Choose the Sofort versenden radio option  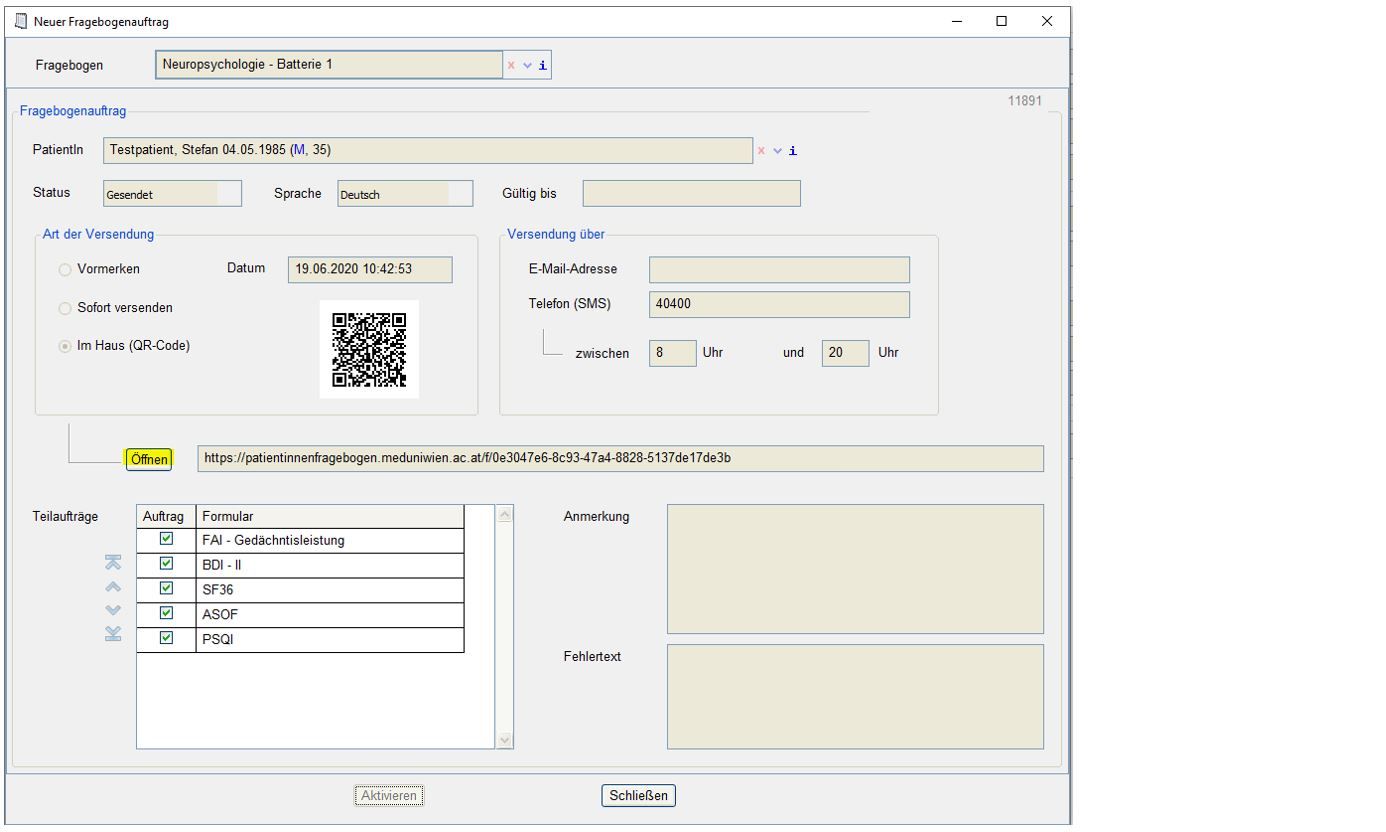[x=66, y=308]
